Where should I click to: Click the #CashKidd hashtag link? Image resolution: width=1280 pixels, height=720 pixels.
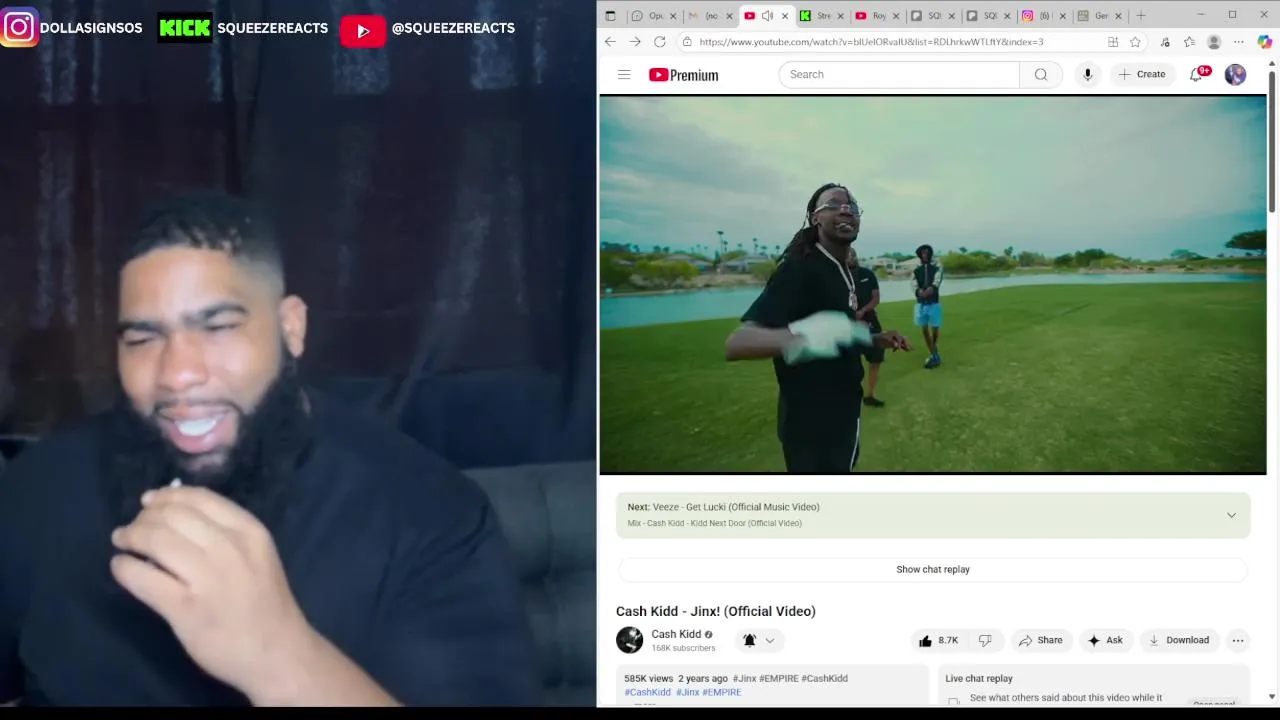point(647,692)
